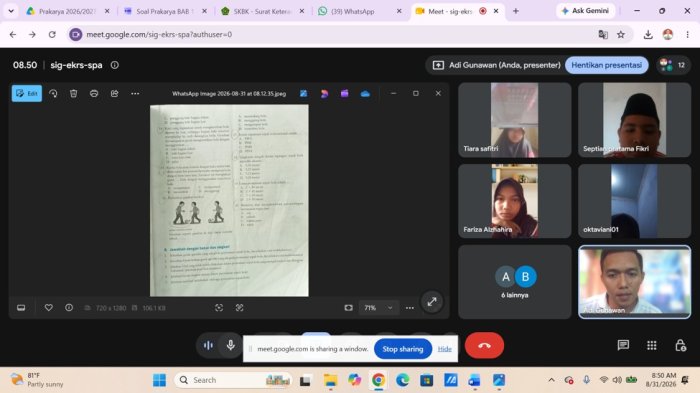Switch to Soal Prakarya BAB tab
Image resolution: width=700 pixels, height=393 pixels.
(165, 11)
